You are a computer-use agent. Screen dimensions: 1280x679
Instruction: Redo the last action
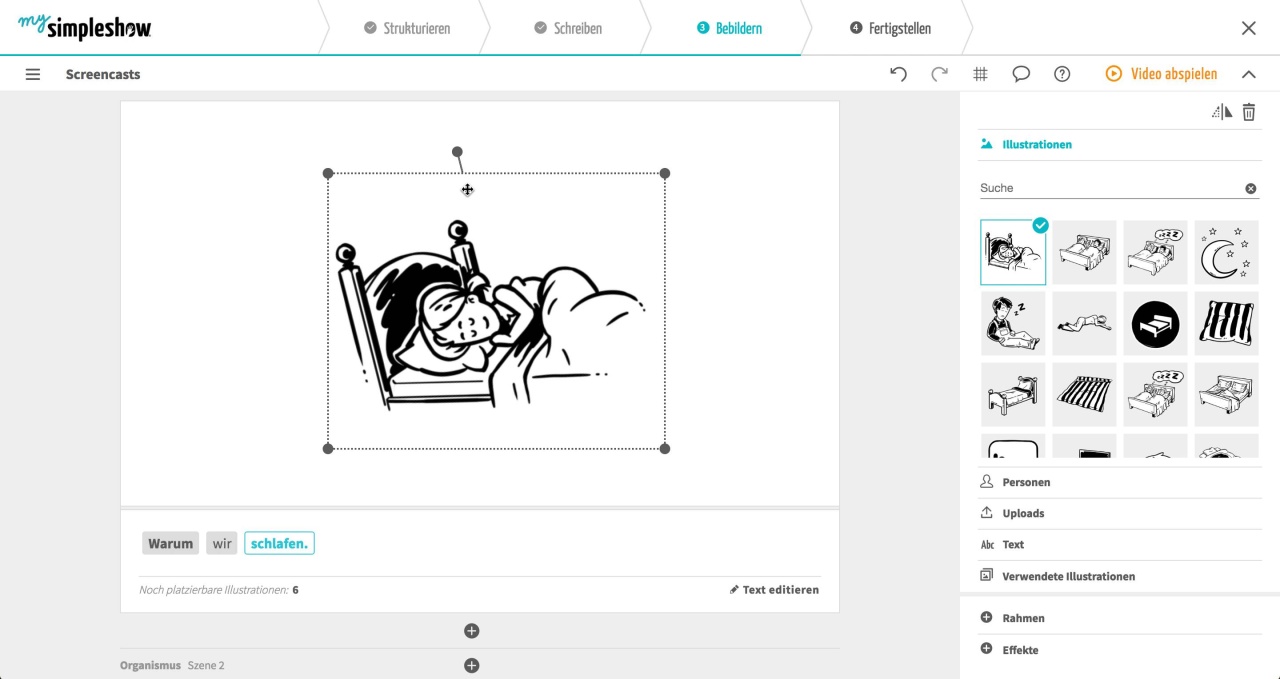pos(939,74)
